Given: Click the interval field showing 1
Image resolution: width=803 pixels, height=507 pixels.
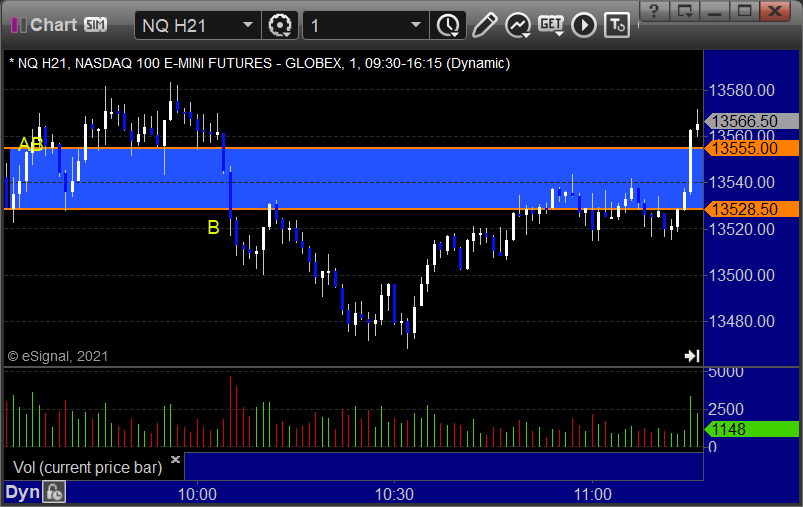Looking at the screenshot, I should [366, 25].
